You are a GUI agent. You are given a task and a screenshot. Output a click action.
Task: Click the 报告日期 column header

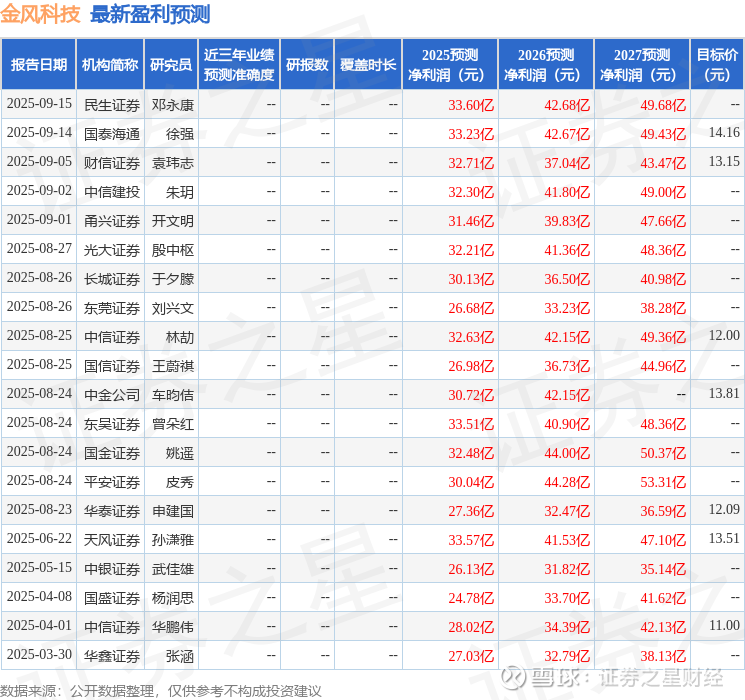point(38,65)
